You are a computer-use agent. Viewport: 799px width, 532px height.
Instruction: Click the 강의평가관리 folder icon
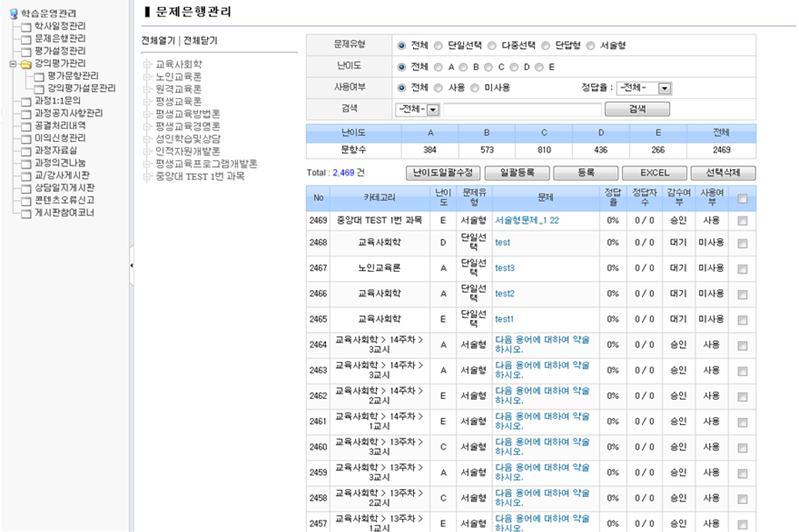(x=25, y=63)
